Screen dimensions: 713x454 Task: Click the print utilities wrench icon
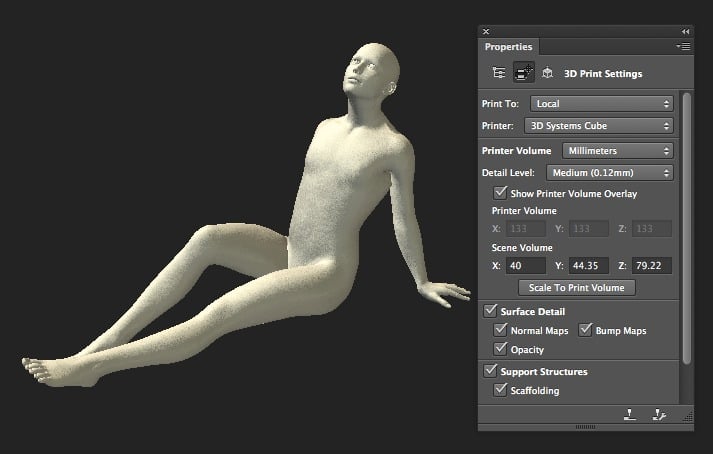pyautogui.click(x=658, y=413)
